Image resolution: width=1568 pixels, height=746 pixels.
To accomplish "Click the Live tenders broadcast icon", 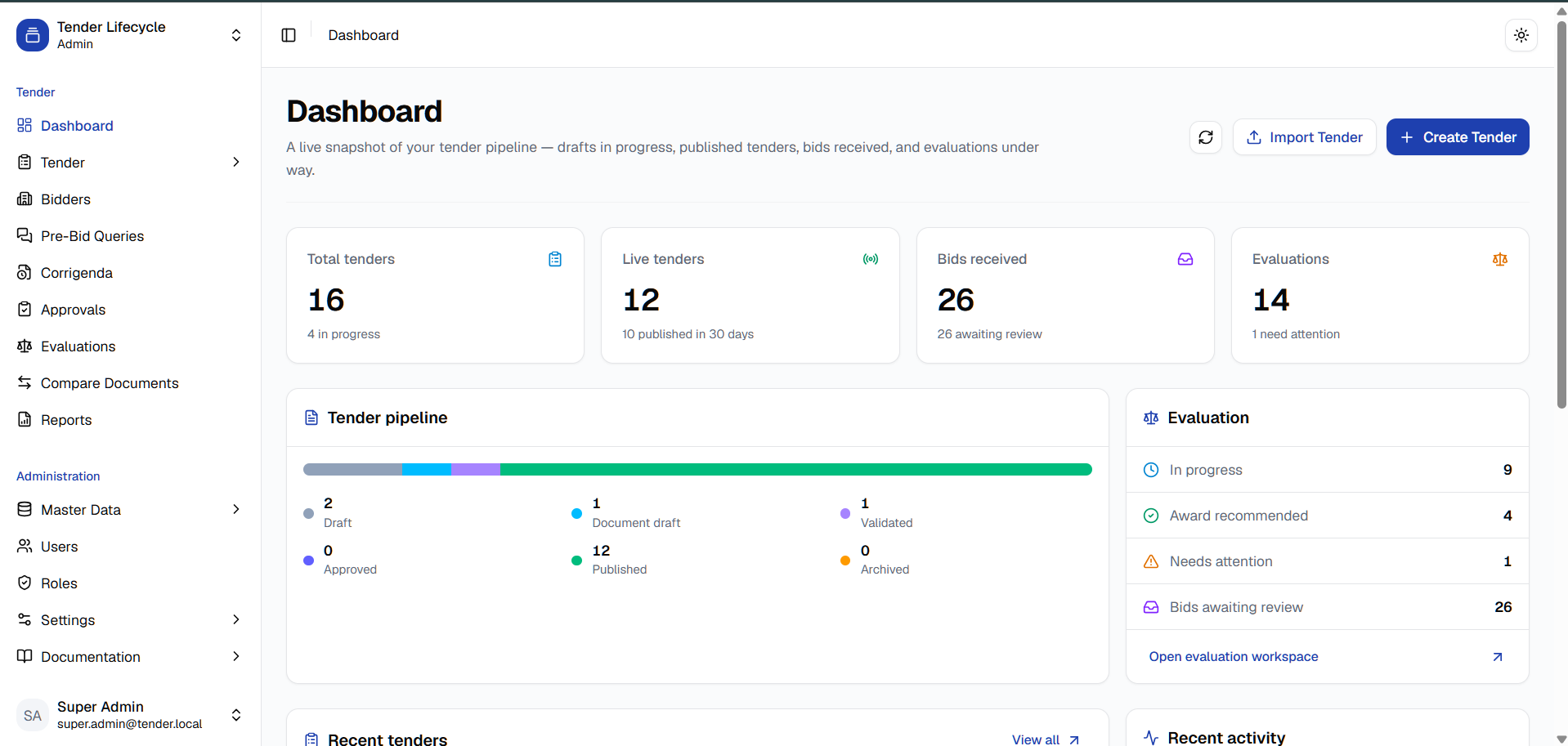I will click(871, 259).
